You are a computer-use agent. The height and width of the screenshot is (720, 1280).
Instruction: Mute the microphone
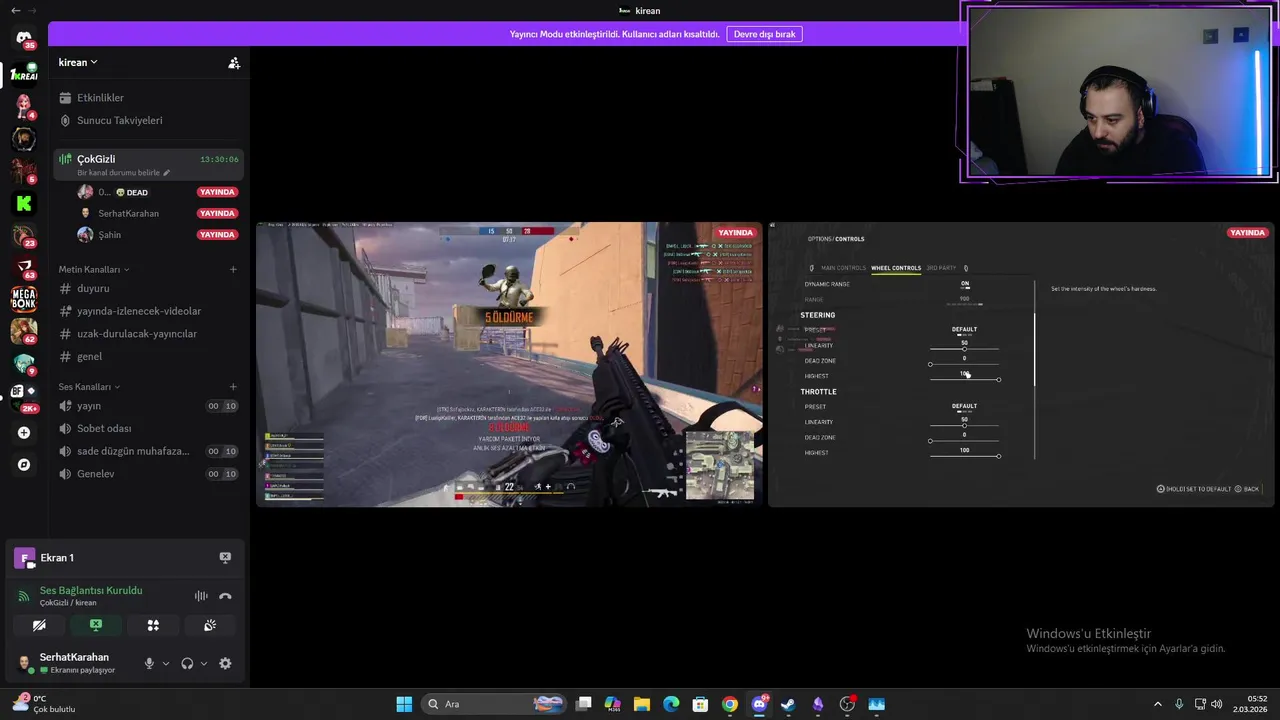point(149,663)
